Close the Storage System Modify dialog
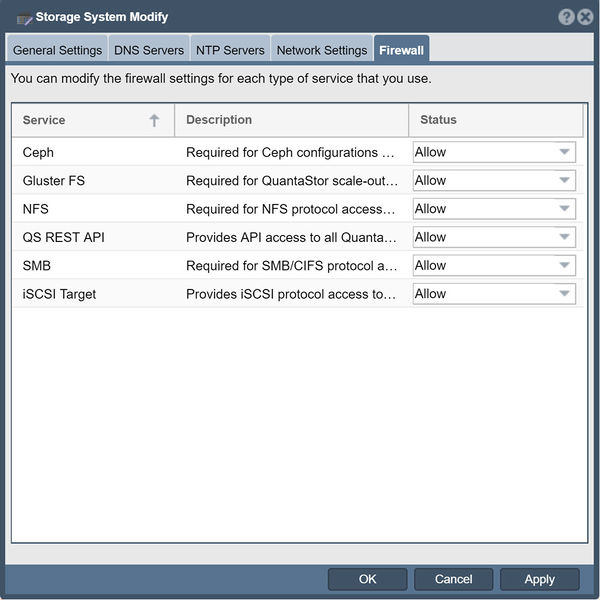 point(585,17)
